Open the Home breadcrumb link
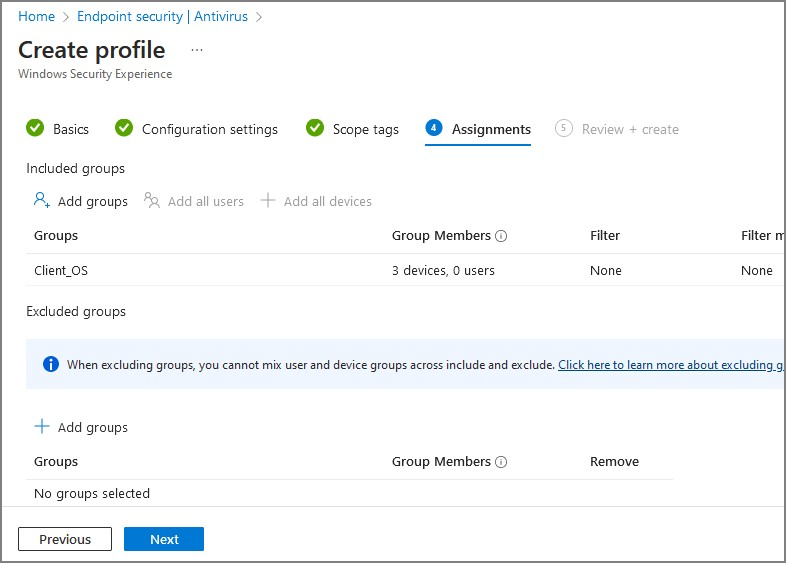The image size is (786, 563). click(x=36, y=17)
